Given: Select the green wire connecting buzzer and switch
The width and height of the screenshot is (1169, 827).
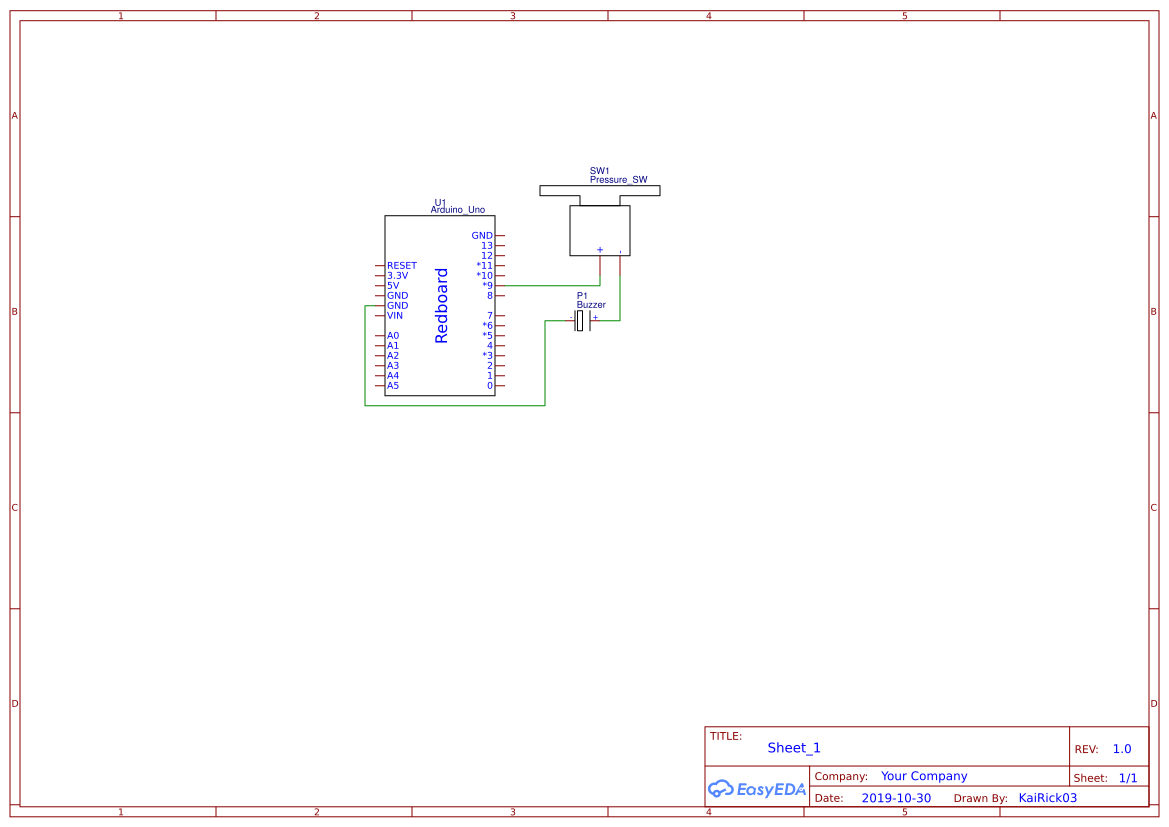Looking at the screenshot, I should pyautogui.click(x=618, y=300).
